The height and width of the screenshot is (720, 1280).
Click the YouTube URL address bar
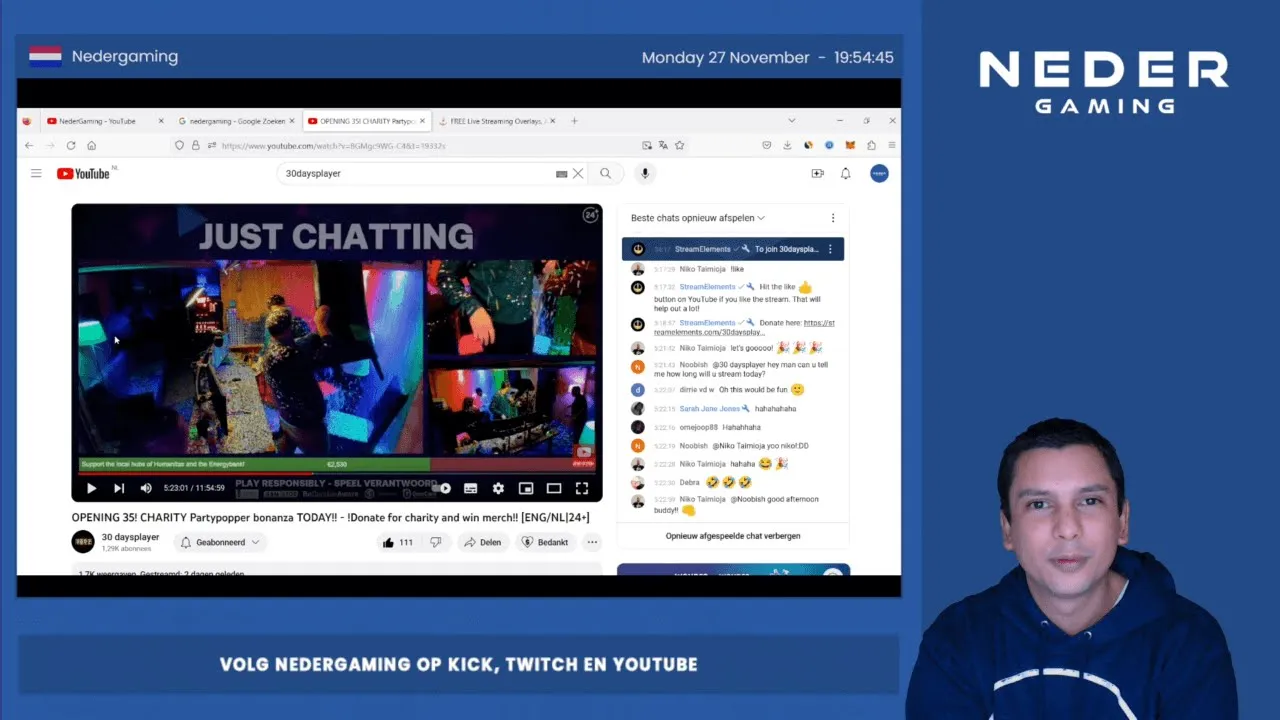point(420,145)
